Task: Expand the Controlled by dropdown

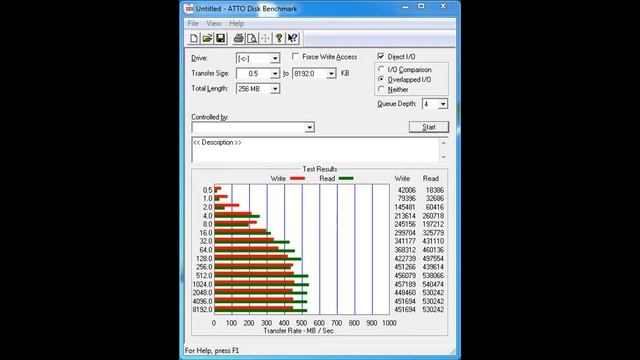Action: [309, 127]
